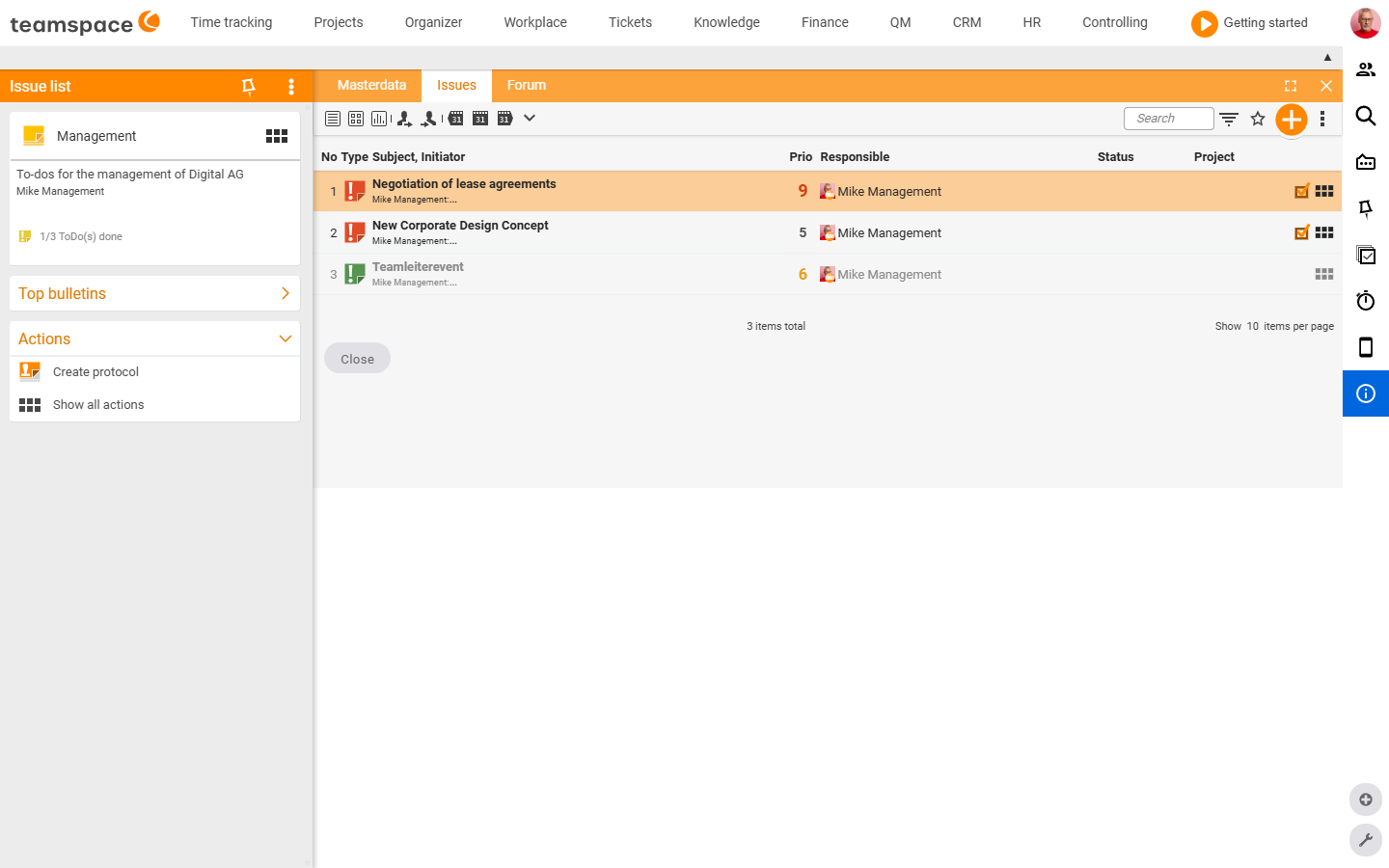
Task: Sort by the Responsible column header
Action: coord(855,157)
